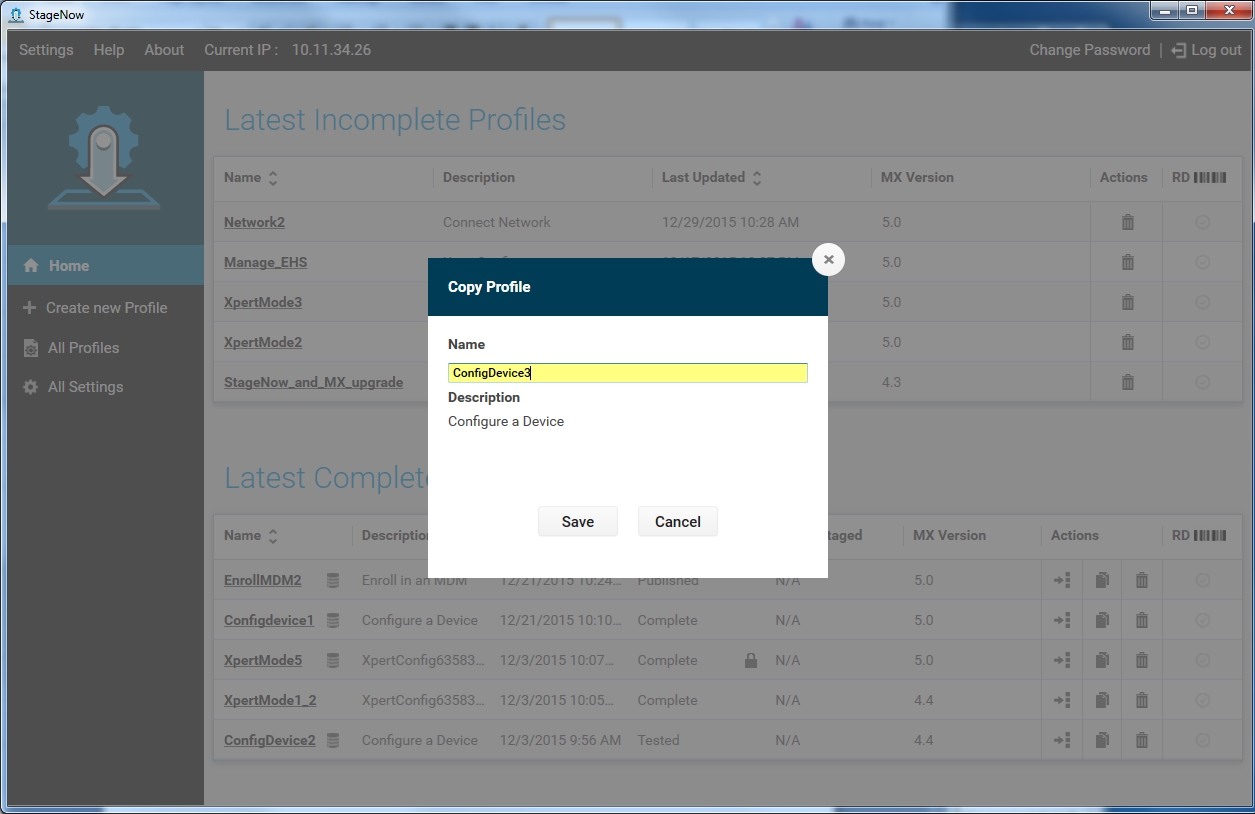Click export icon for EnrollMDM2 profile
Image resolution: width=1255 pixels, height=814 pixels.
click(1062, 580)
